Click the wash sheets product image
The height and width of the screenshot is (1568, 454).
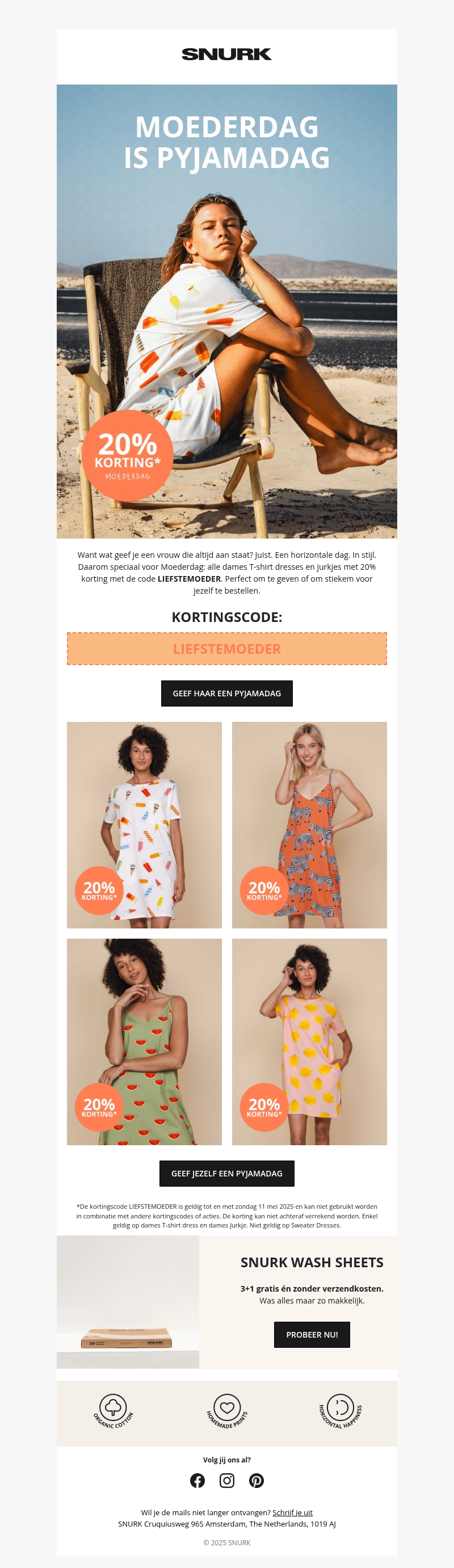point(128,1302)
